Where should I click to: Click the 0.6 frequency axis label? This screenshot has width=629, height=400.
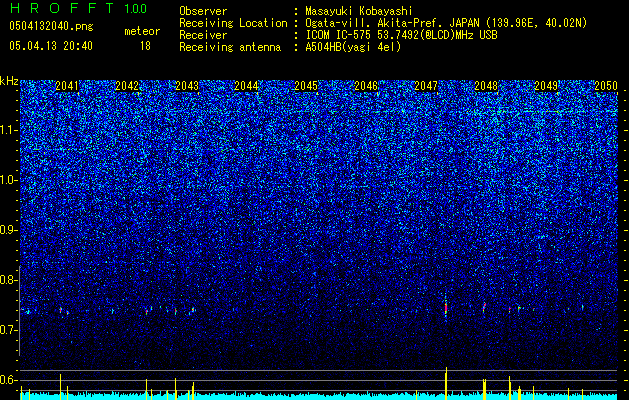coord(9,380)
